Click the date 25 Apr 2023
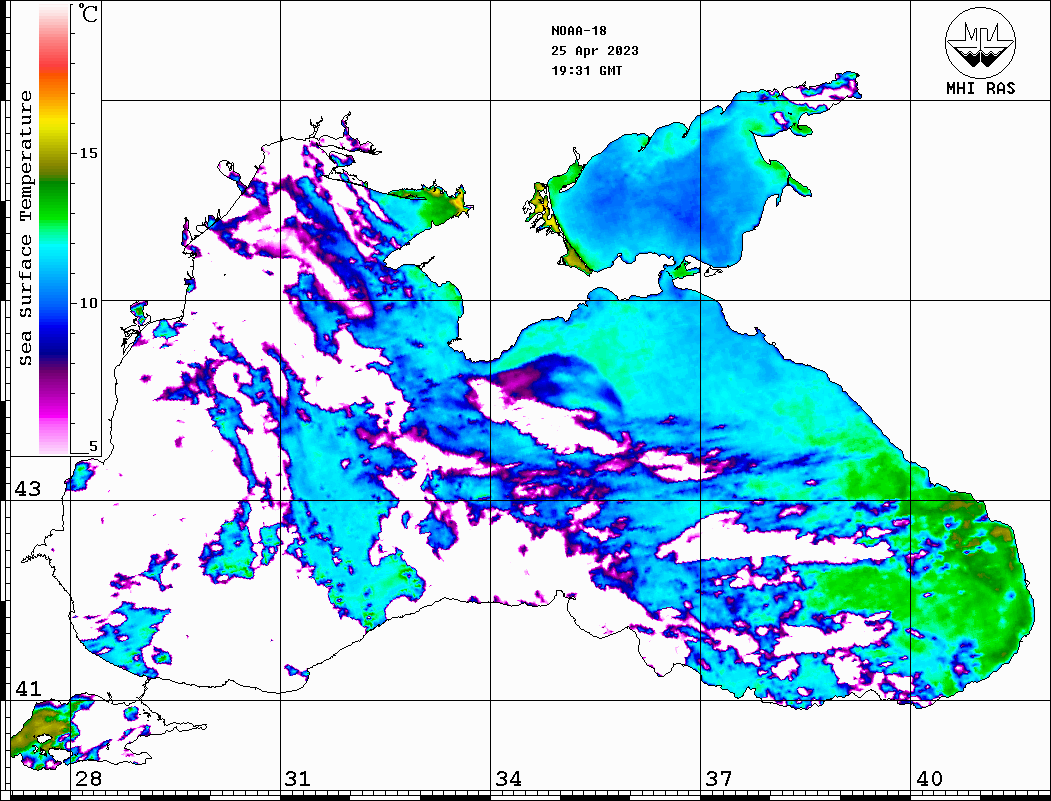Image resolution: width=1051 pixels, height=801 pixels. [595, 51]
